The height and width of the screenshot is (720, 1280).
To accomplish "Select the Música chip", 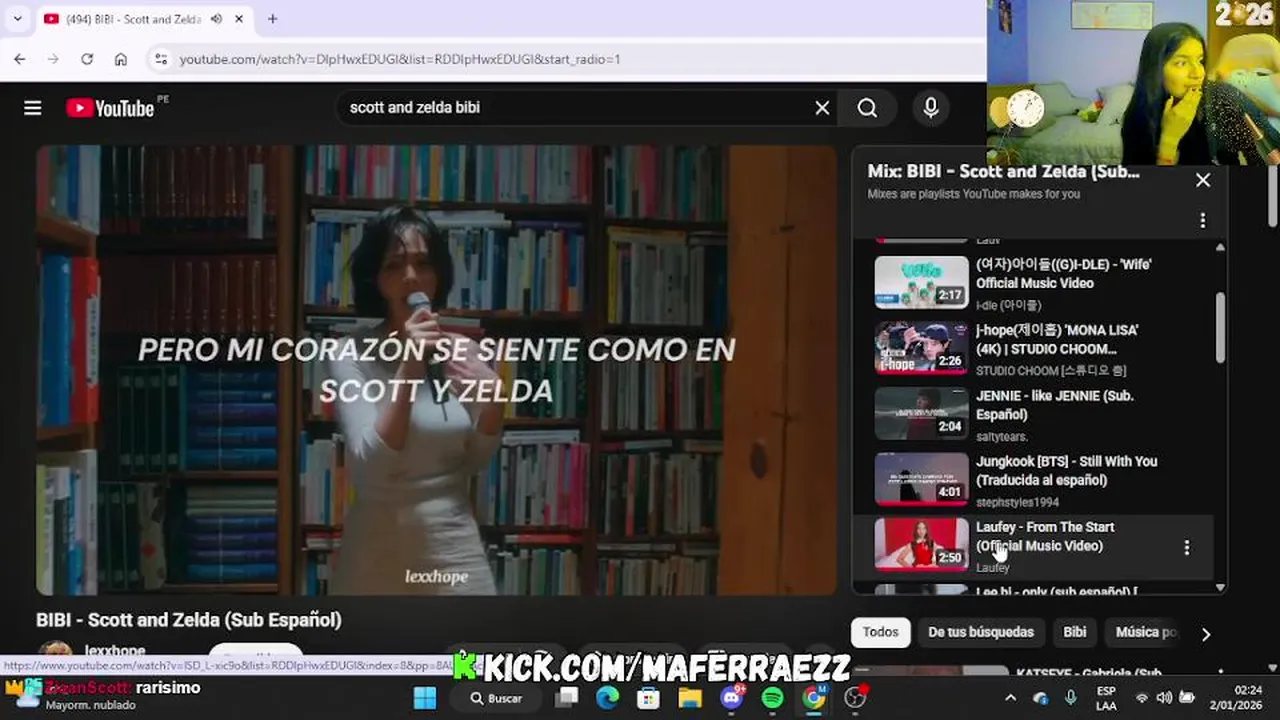I will click(x=1145, y=632).
